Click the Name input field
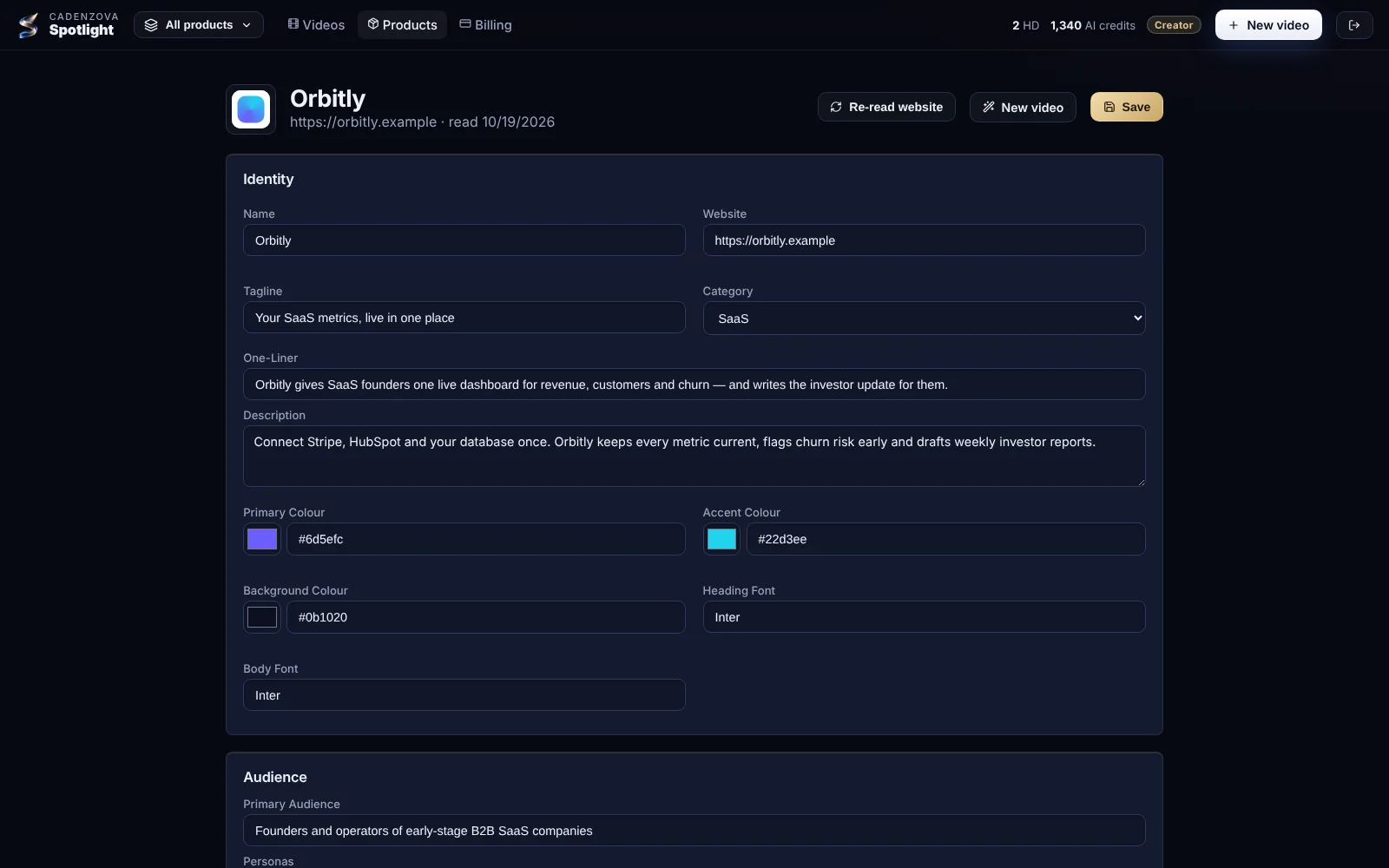This screenshot has width=1389, height=868. coord(464,240)
